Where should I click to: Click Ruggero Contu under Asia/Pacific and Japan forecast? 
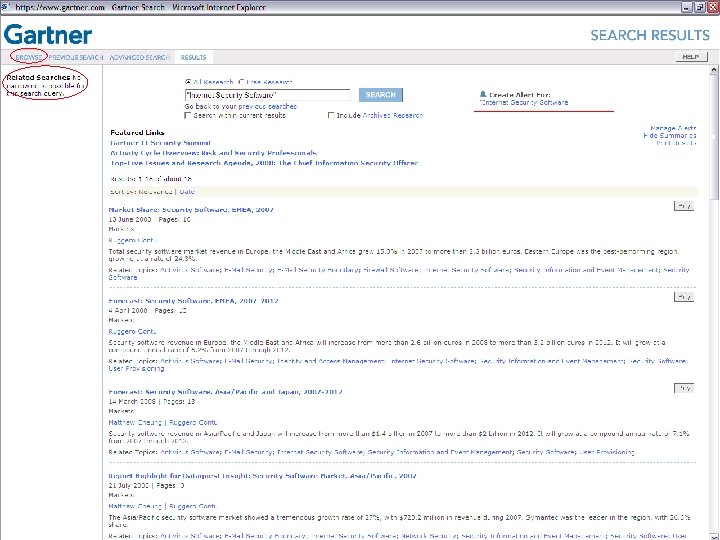pyautogui.click(x=193, y=422)
